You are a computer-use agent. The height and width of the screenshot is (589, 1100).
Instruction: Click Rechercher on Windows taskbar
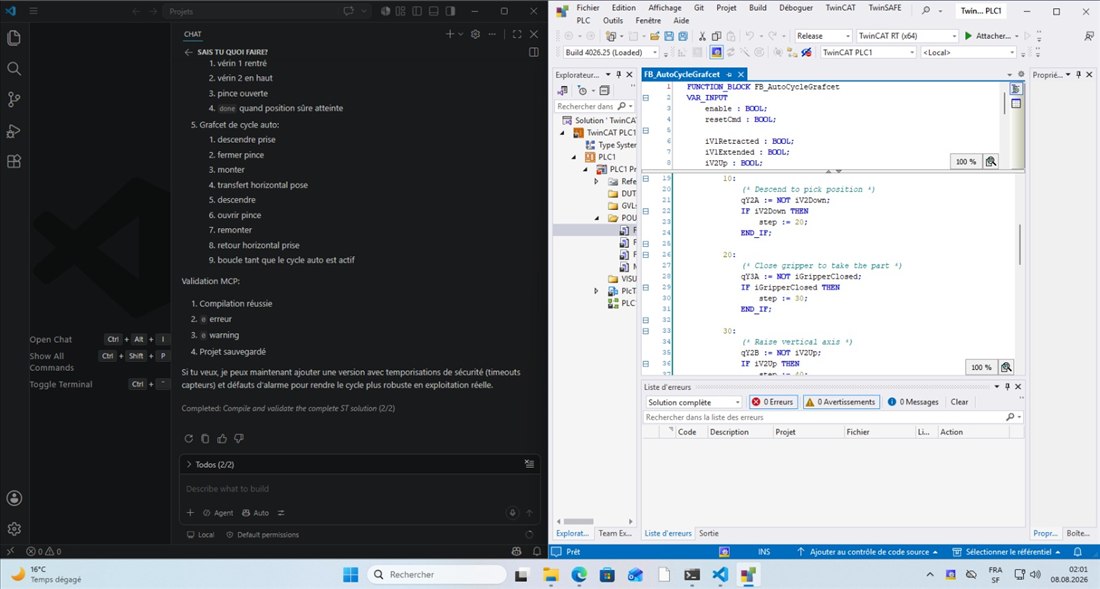[x=436, y=574]
